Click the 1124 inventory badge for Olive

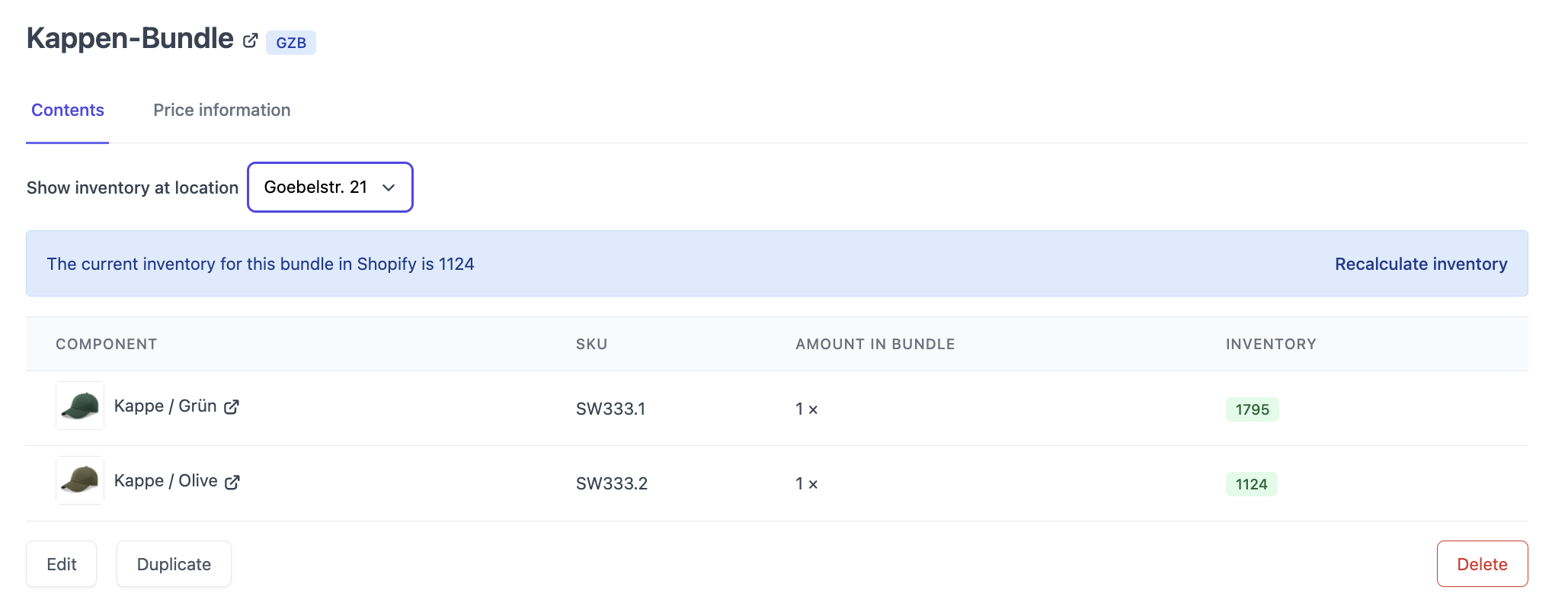pos(1251,484)
